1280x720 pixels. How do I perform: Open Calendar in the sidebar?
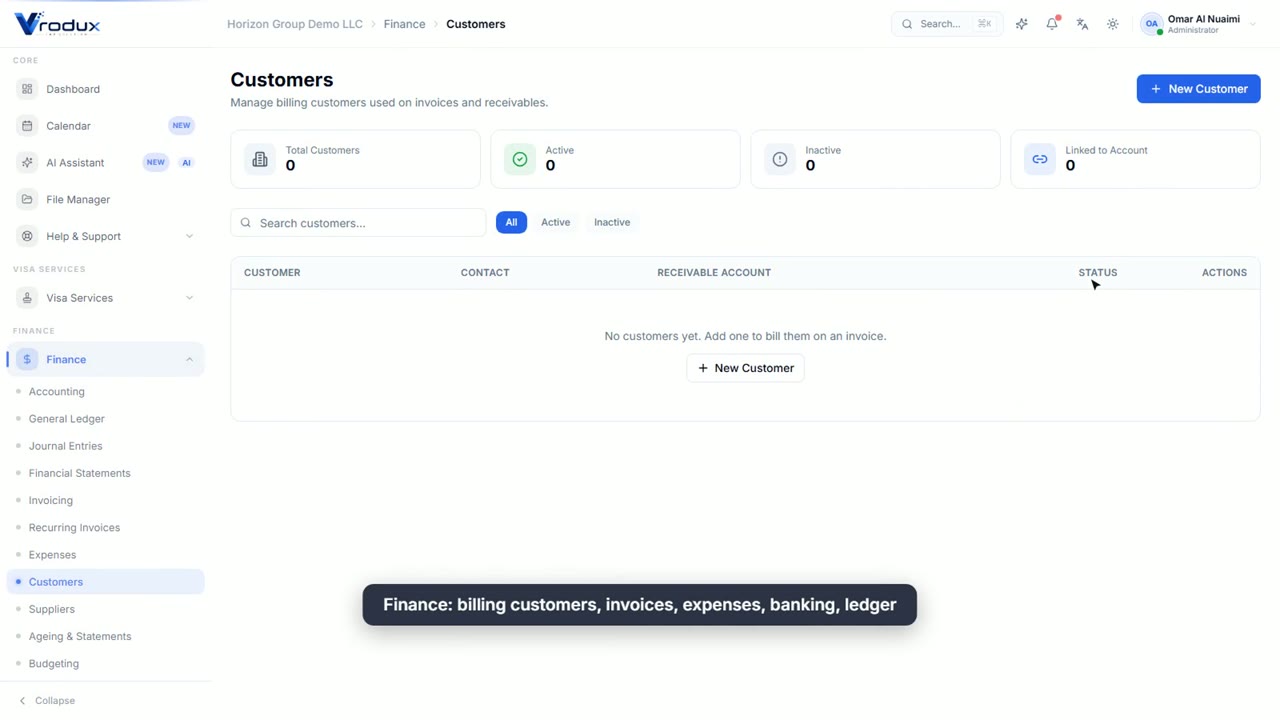(x=105, y=126)
